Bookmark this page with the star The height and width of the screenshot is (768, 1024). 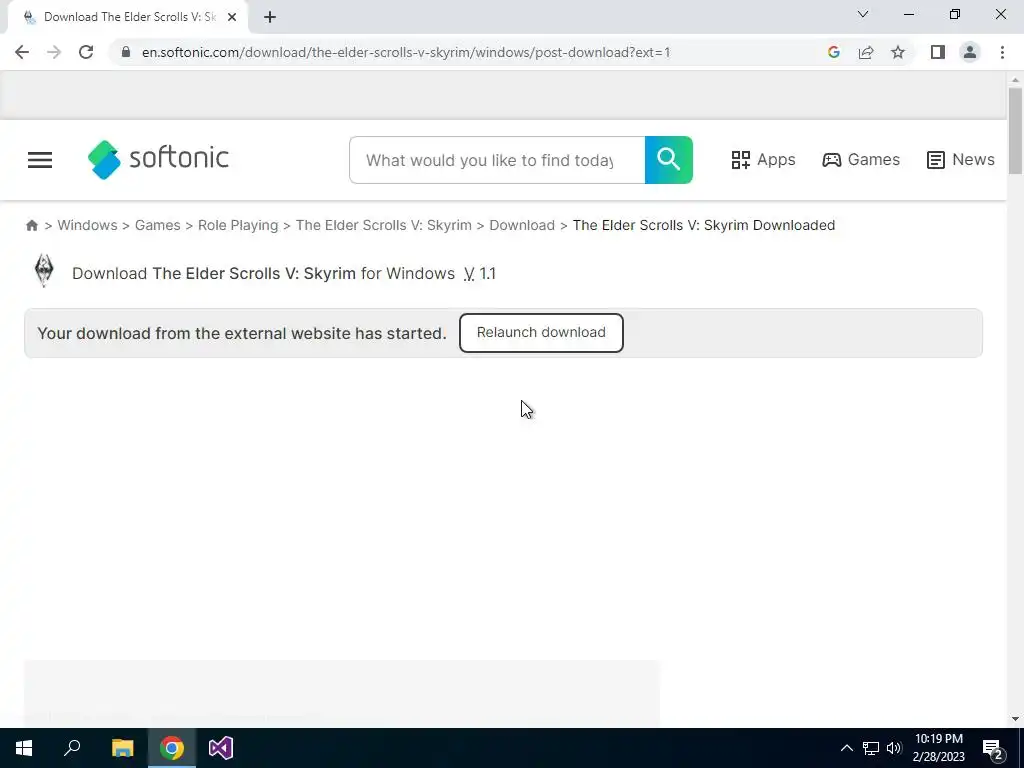tap(898, 52)
